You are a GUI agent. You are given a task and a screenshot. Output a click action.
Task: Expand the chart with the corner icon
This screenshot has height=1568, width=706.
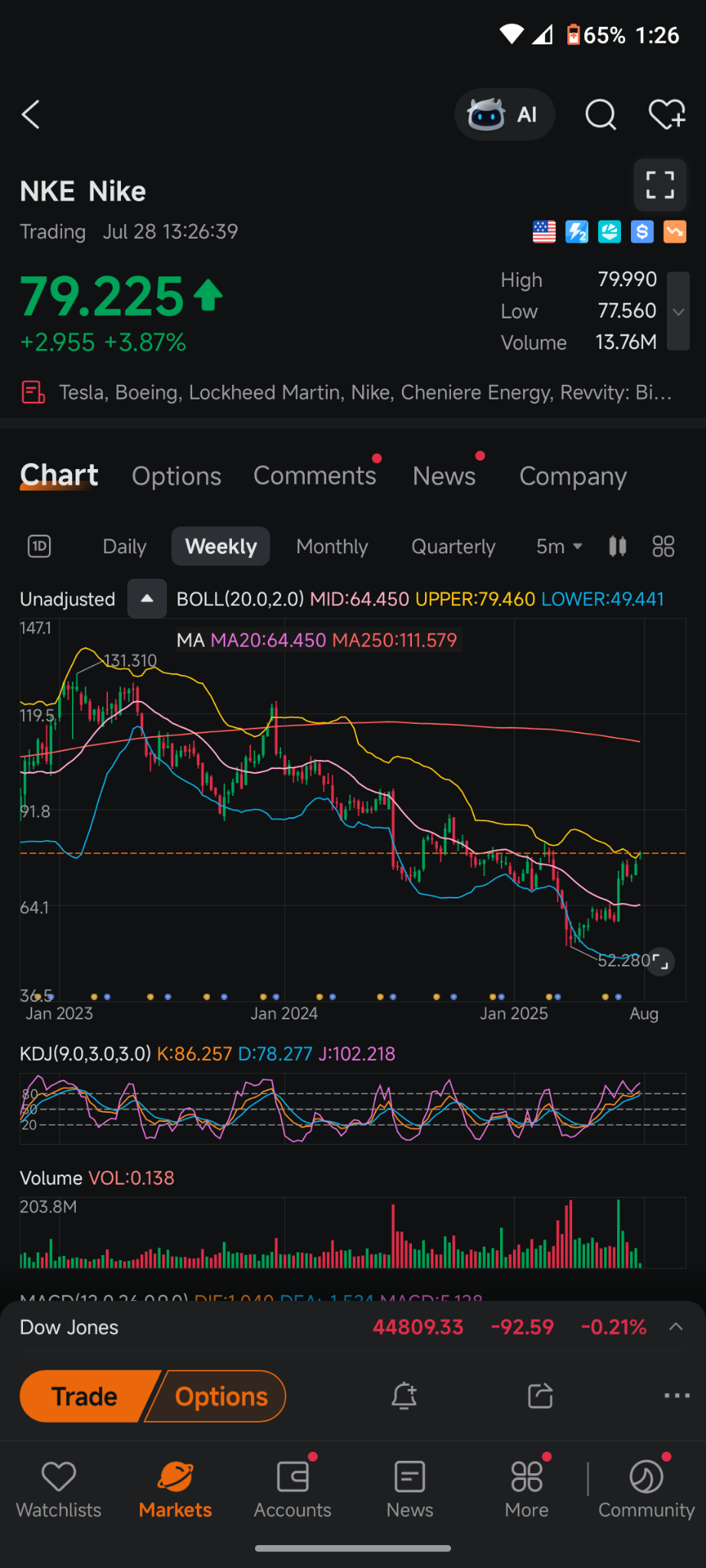(x=660, y=962)
